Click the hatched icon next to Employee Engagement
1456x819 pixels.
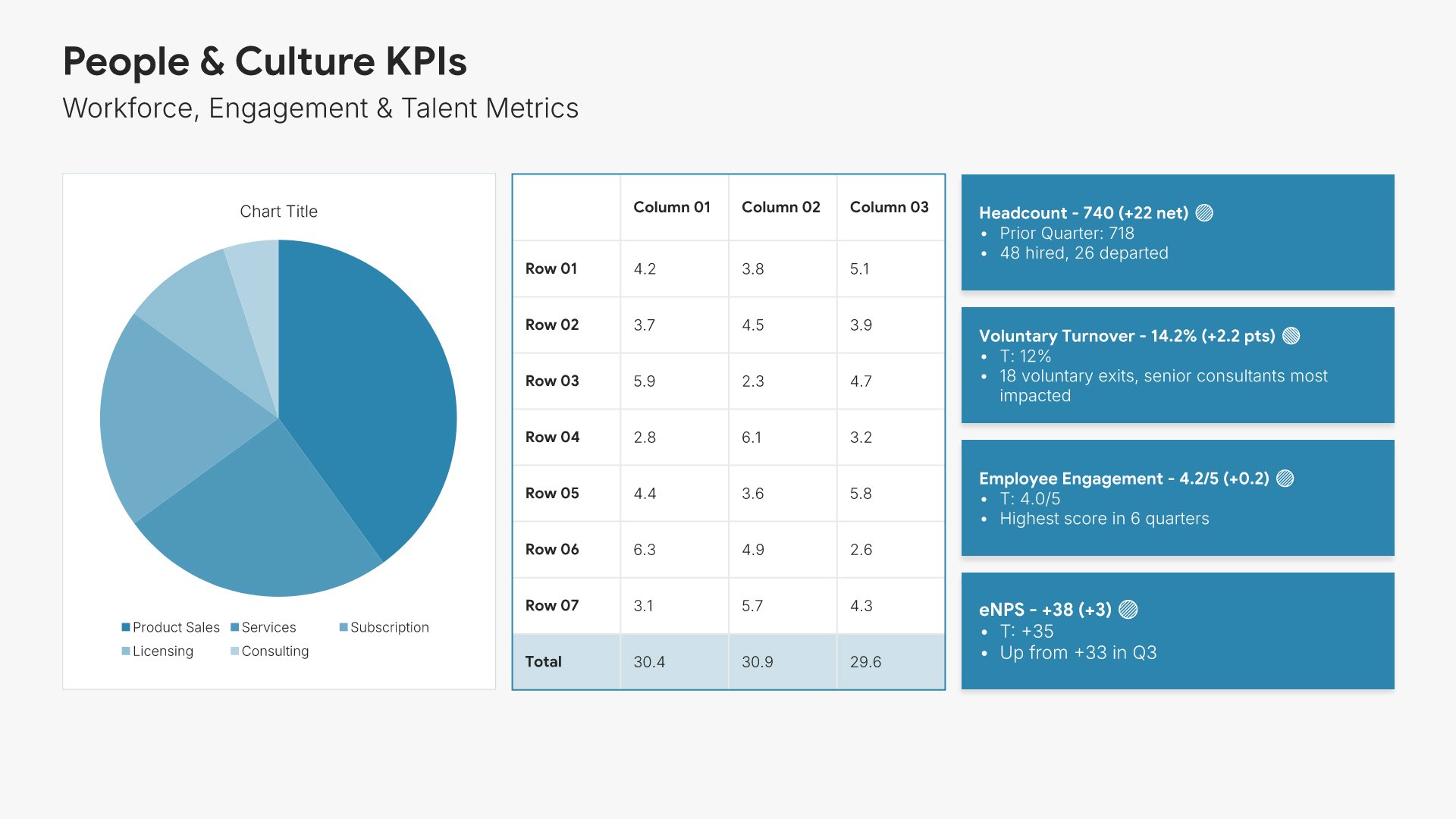click(1285, 479)
